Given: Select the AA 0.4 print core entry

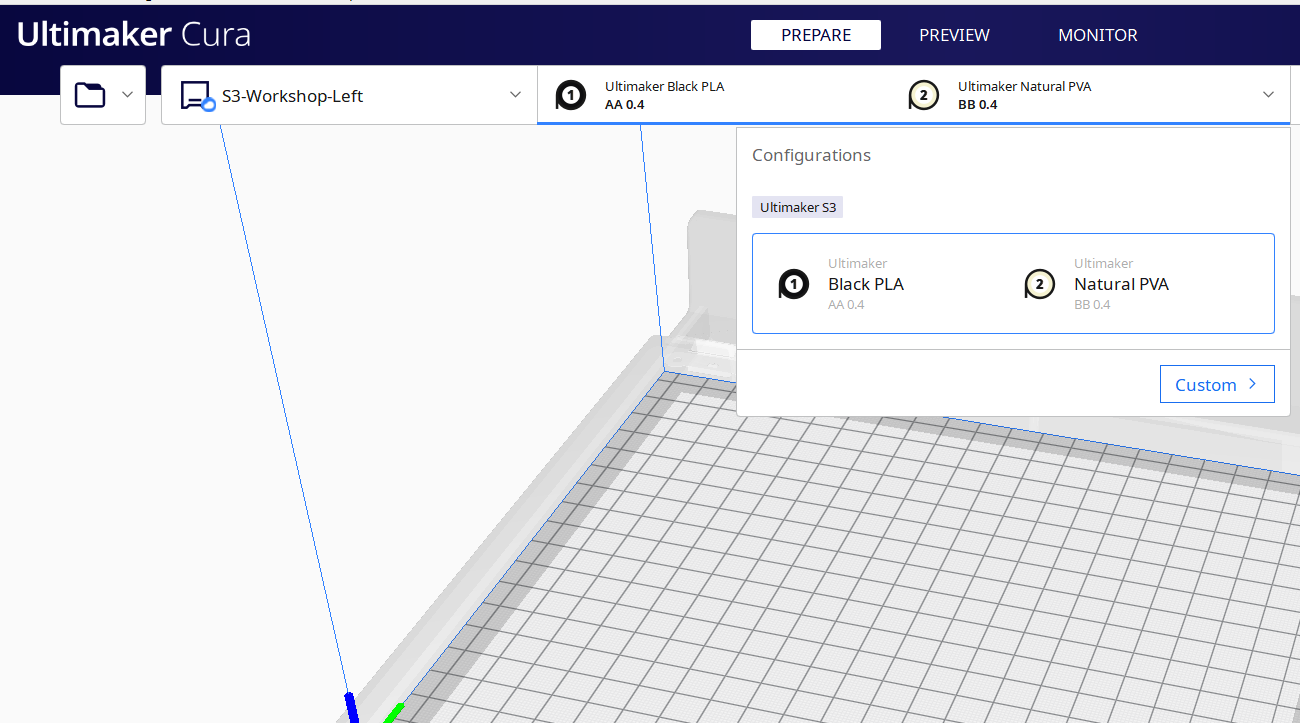Looking at the screenshot, I should click(x=846, y=304).
